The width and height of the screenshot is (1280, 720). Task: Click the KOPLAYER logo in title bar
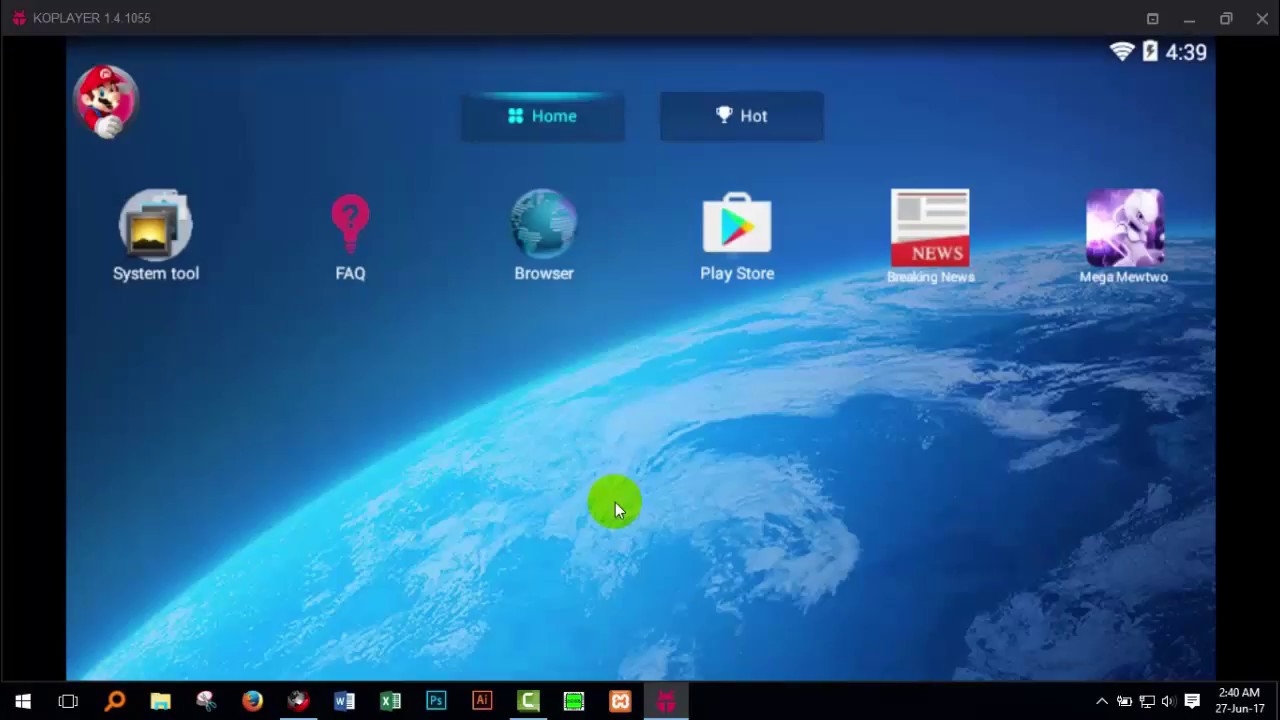[19, 18]
